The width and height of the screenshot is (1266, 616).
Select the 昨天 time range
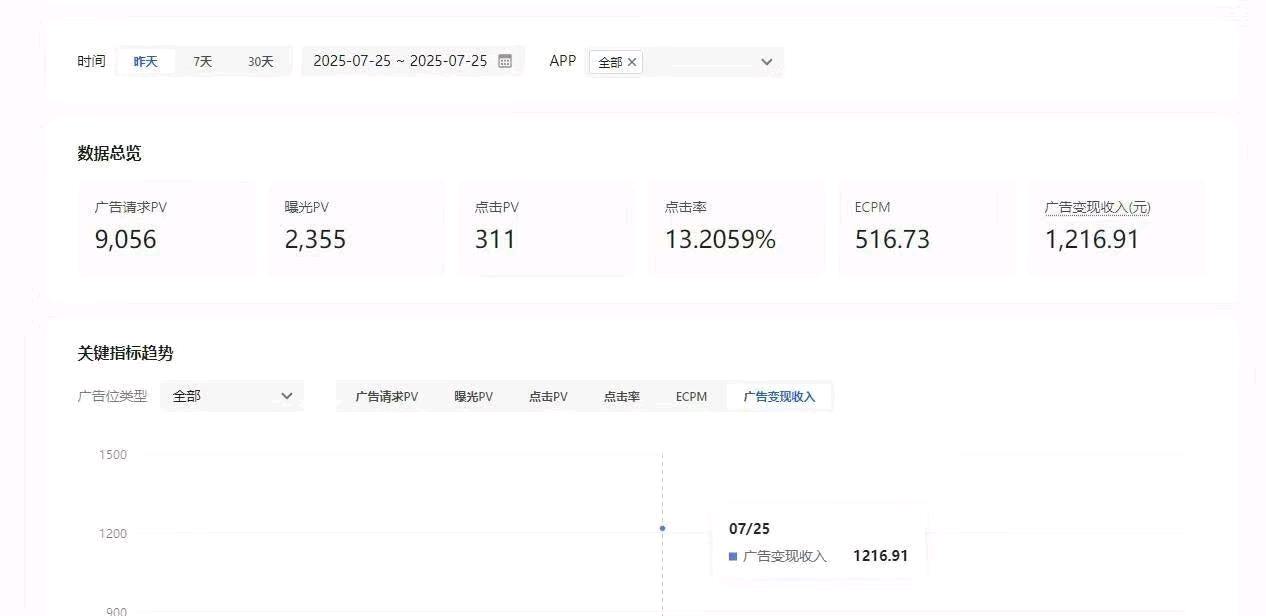(x=146, y=62)
